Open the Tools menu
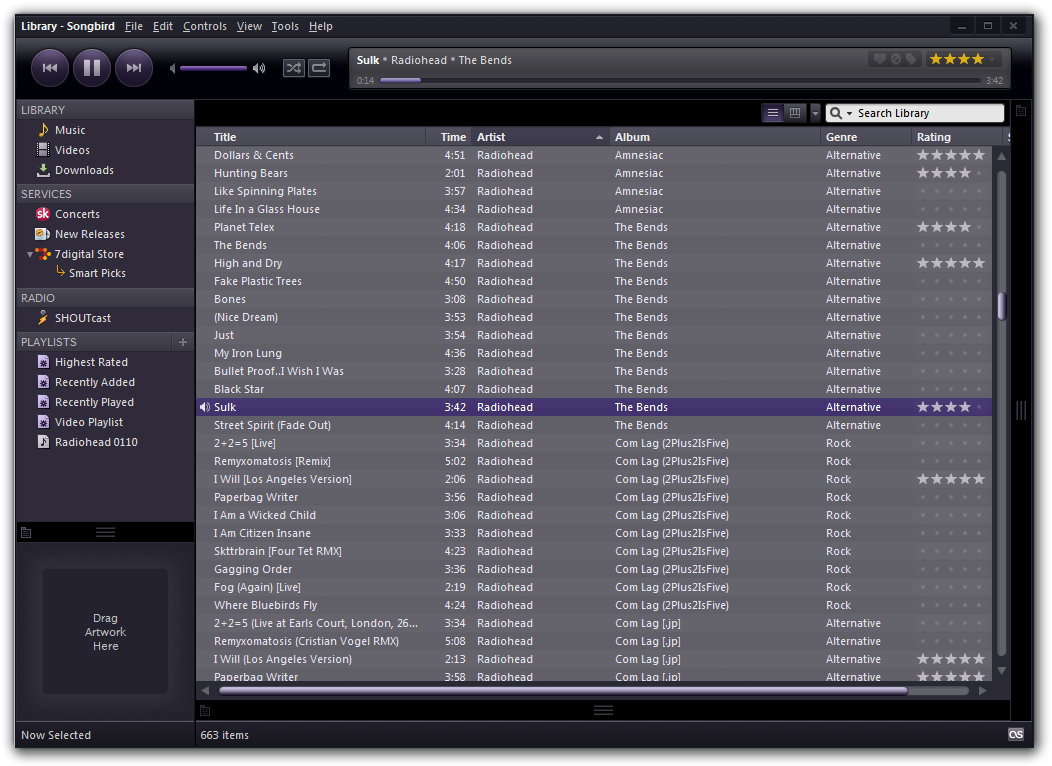This screenshot has width=1052, height=766. coord(284,26)
